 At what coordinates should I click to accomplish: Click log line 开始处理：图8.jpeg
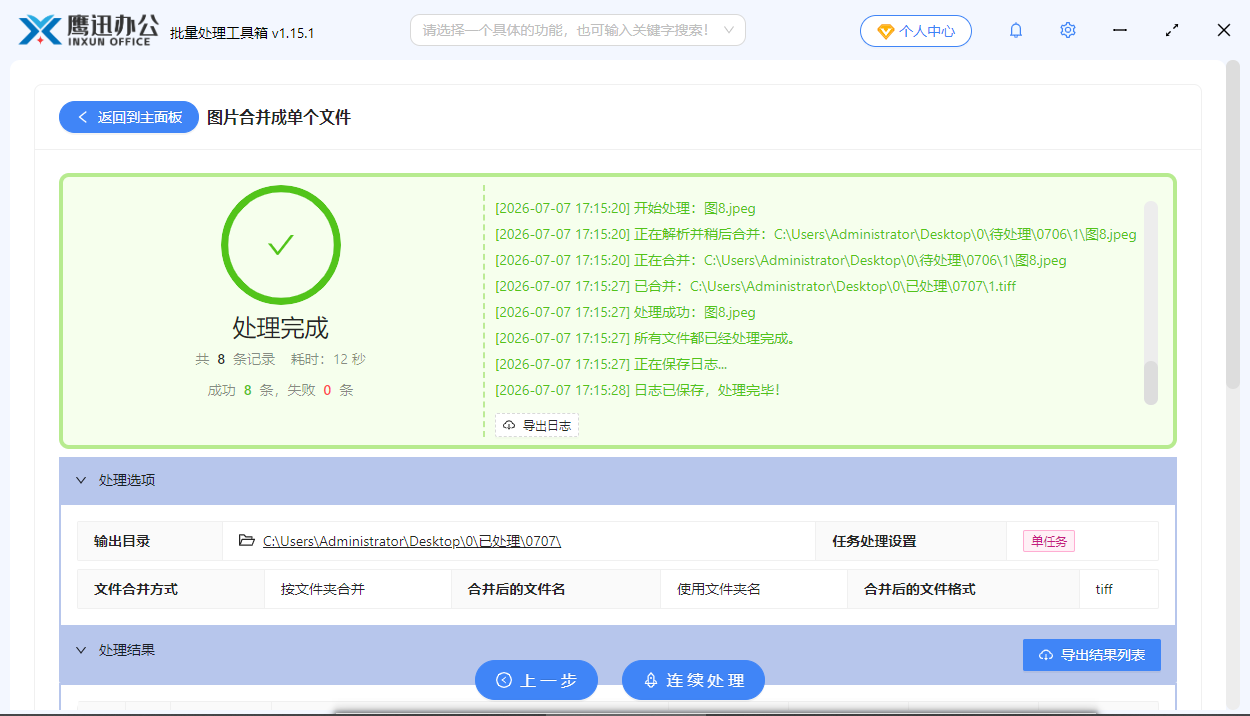[x=626, y=208]
